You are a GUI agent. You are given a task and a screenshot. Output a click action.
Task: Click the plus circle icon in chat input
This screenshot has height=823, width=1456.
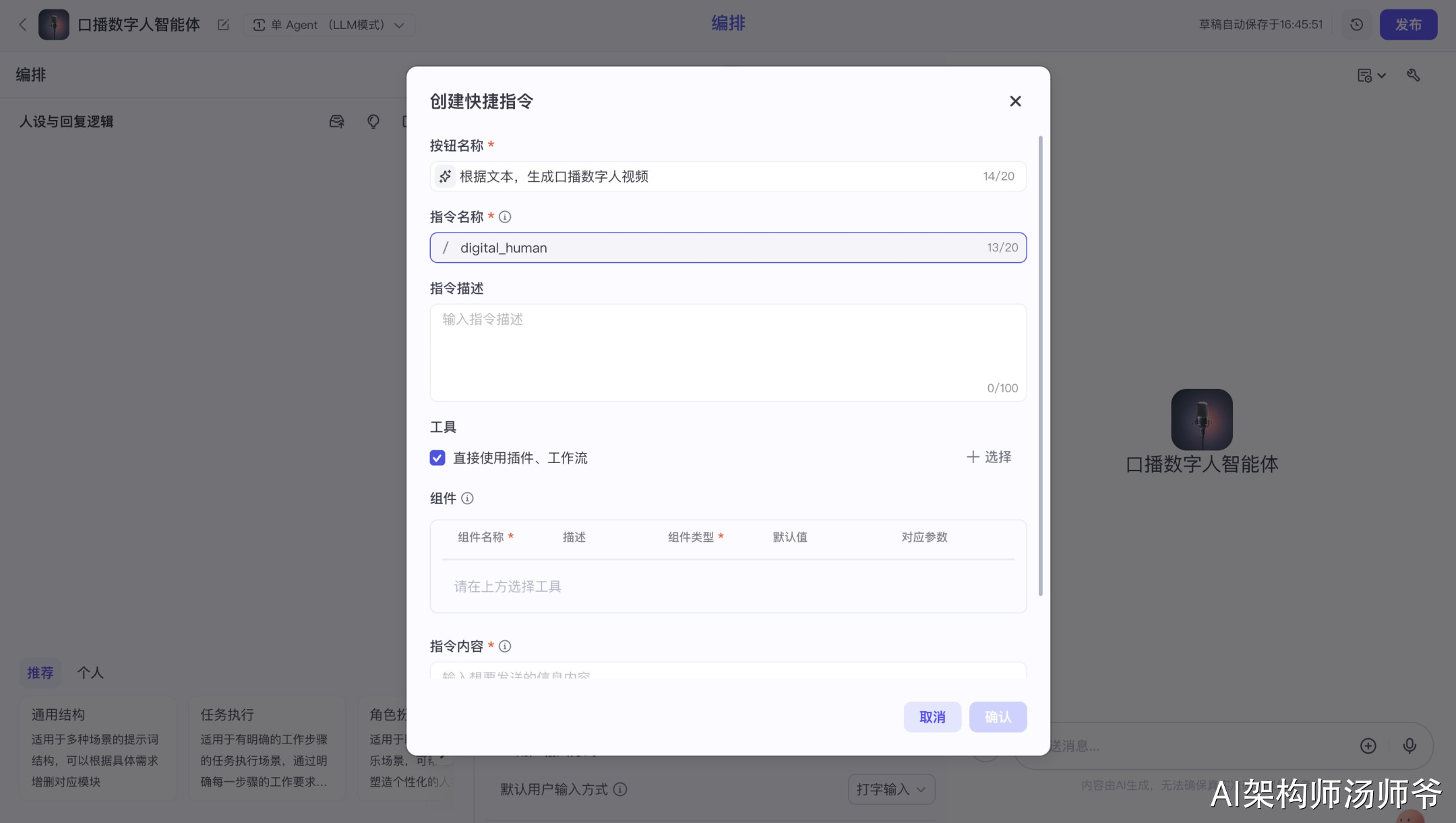click(x=1368, y=745)
